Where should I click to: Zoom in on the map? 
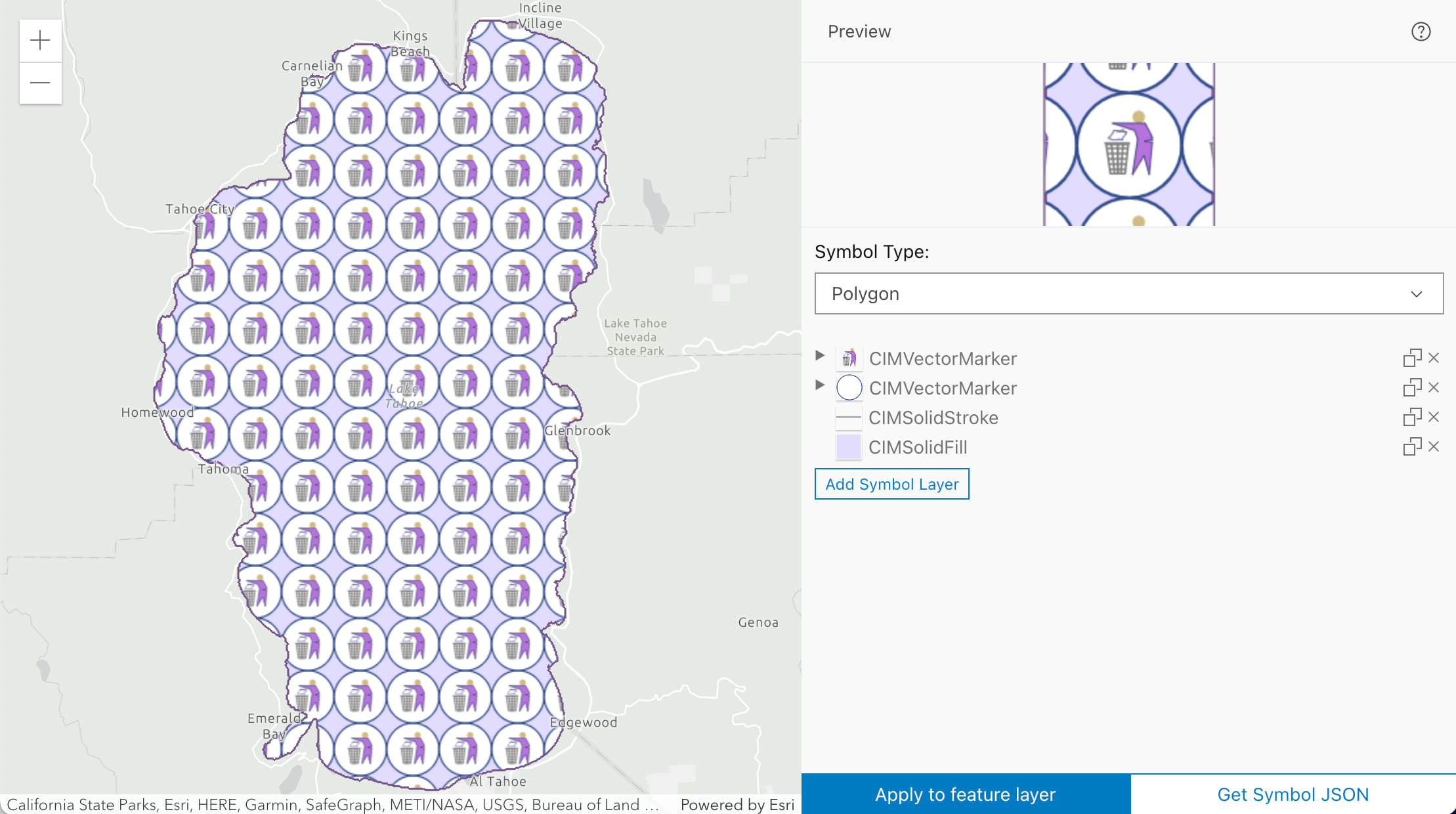tap(40, 41)
